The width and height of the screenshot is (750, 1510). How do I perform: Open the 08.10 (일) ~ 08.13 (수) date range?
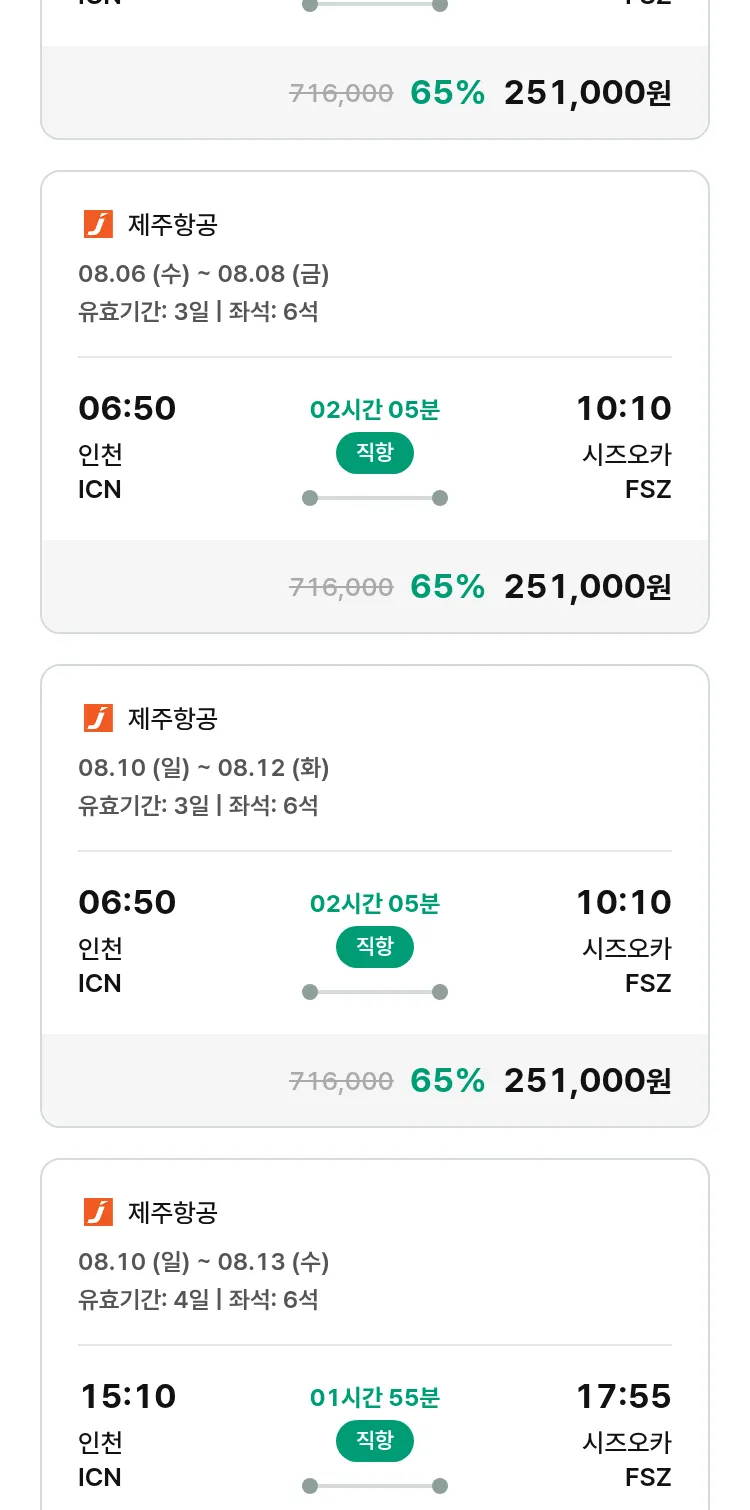pyautogui.click(x=204, y=1262)
